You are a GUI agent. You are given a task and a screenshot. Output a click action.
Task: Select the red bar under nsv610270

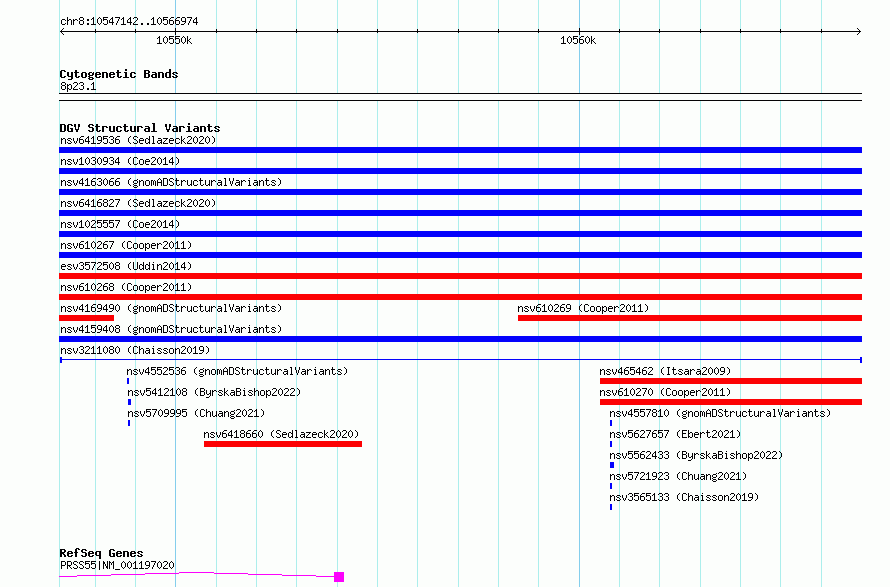[x=731, y=402]
